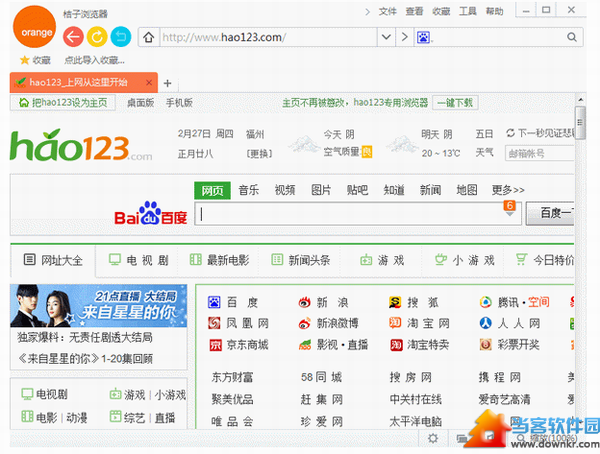Click the 彩票开奖 icon
The width and height of the screenshot is (600, 454).
point(486,345)
